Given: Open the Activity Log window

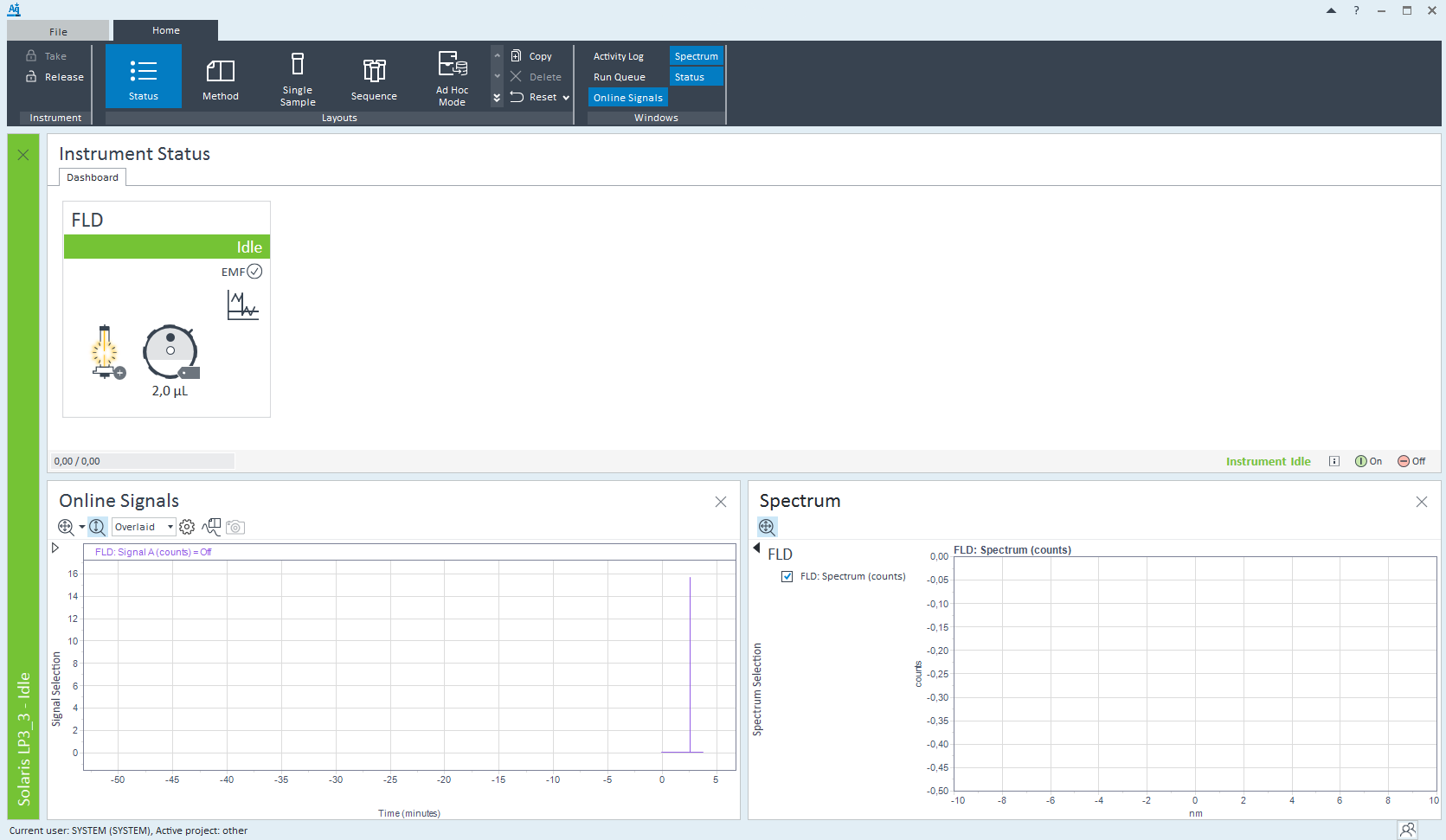Looking at the screenshot, I should [x=619, y=55].
